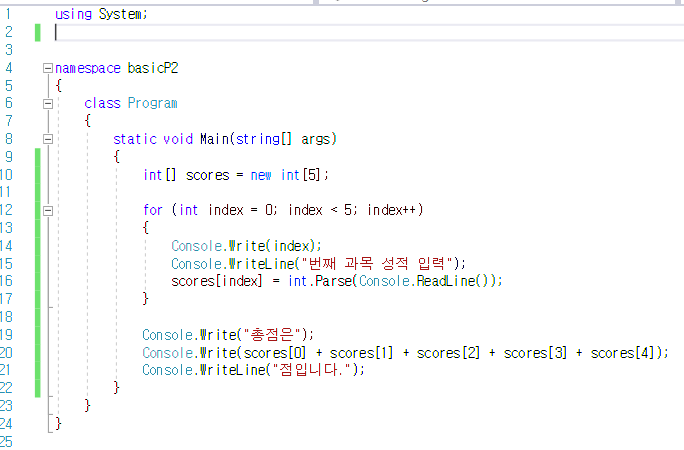Click the 'using System;' statement

101,14
